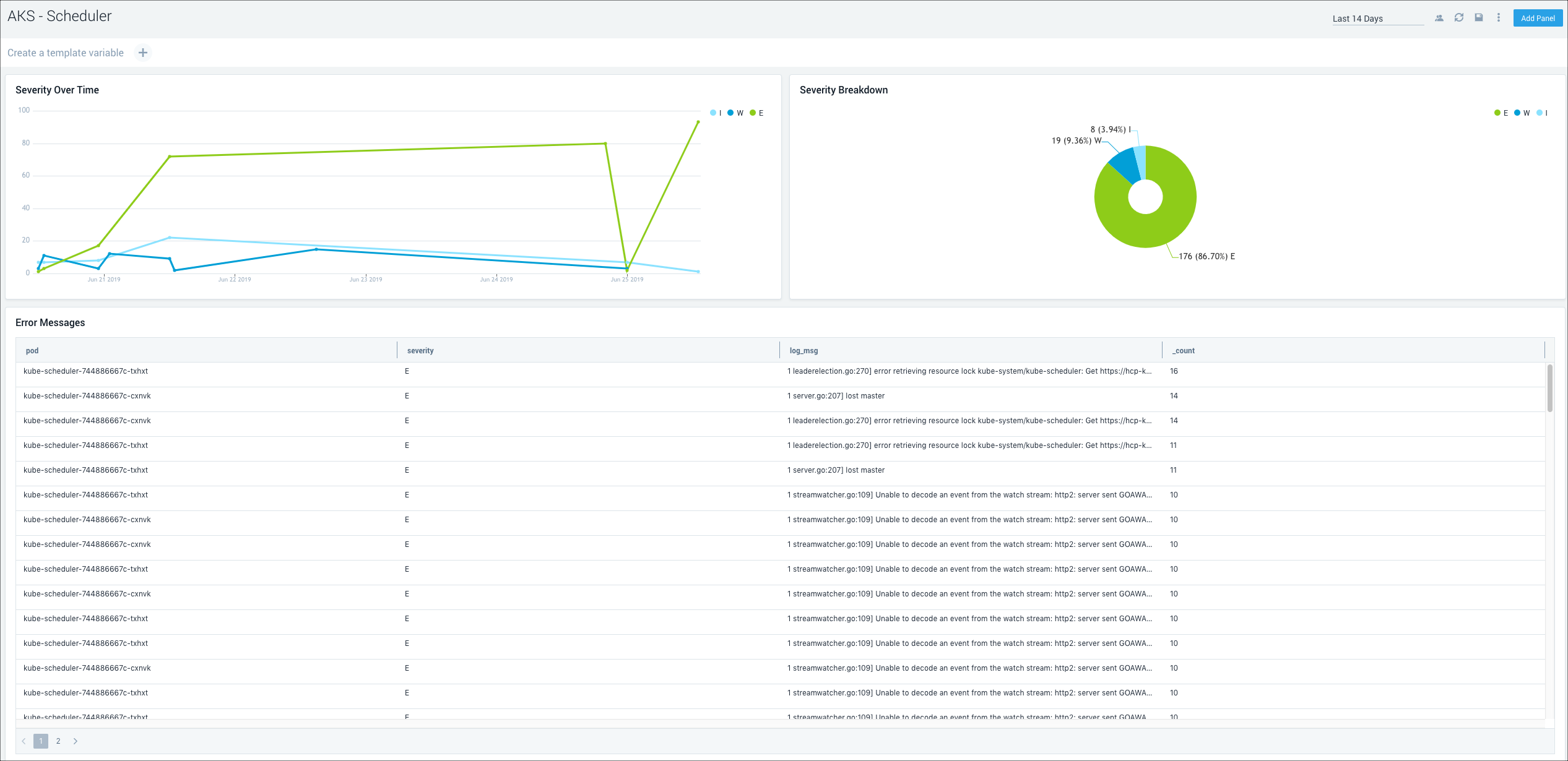Select page 2 of the error messages table
The width and height of the screenshot is (1568, 761).
point(58,741)
